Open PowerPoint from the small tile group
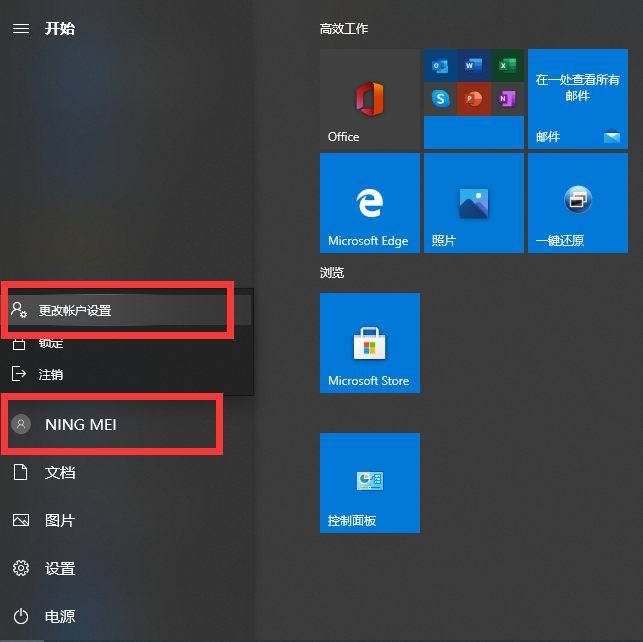643x642 pixels. click(473, 98)
